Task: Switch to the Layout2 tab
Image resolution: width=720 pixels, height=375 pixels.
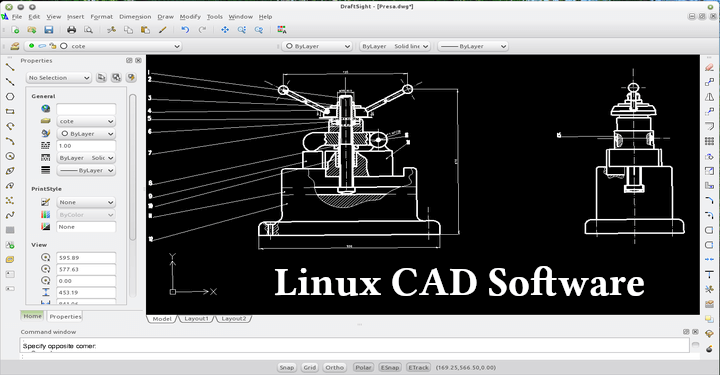Action: [x=234, y=319]
